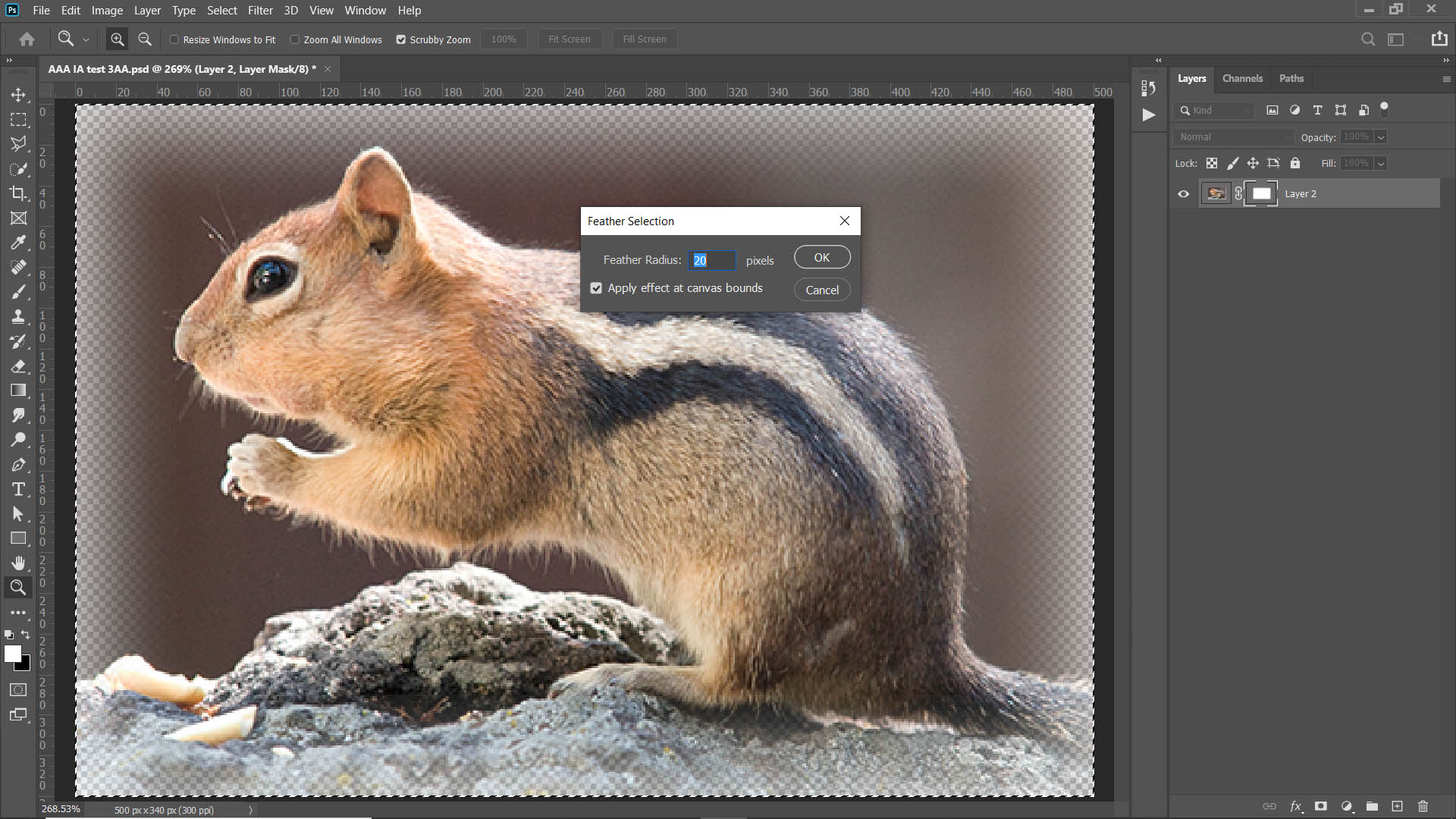Select the Hand tool
1456x819 pixels.
(18, 563)
